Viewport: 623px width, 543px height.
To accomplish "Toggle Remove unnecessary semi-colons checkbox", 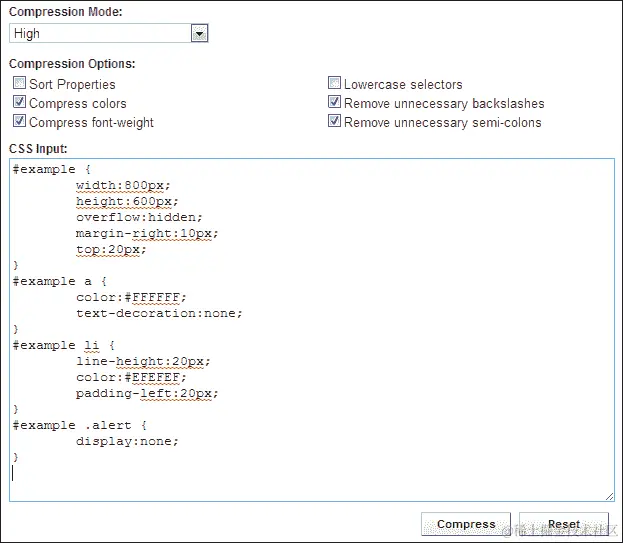I will (334, 121).
